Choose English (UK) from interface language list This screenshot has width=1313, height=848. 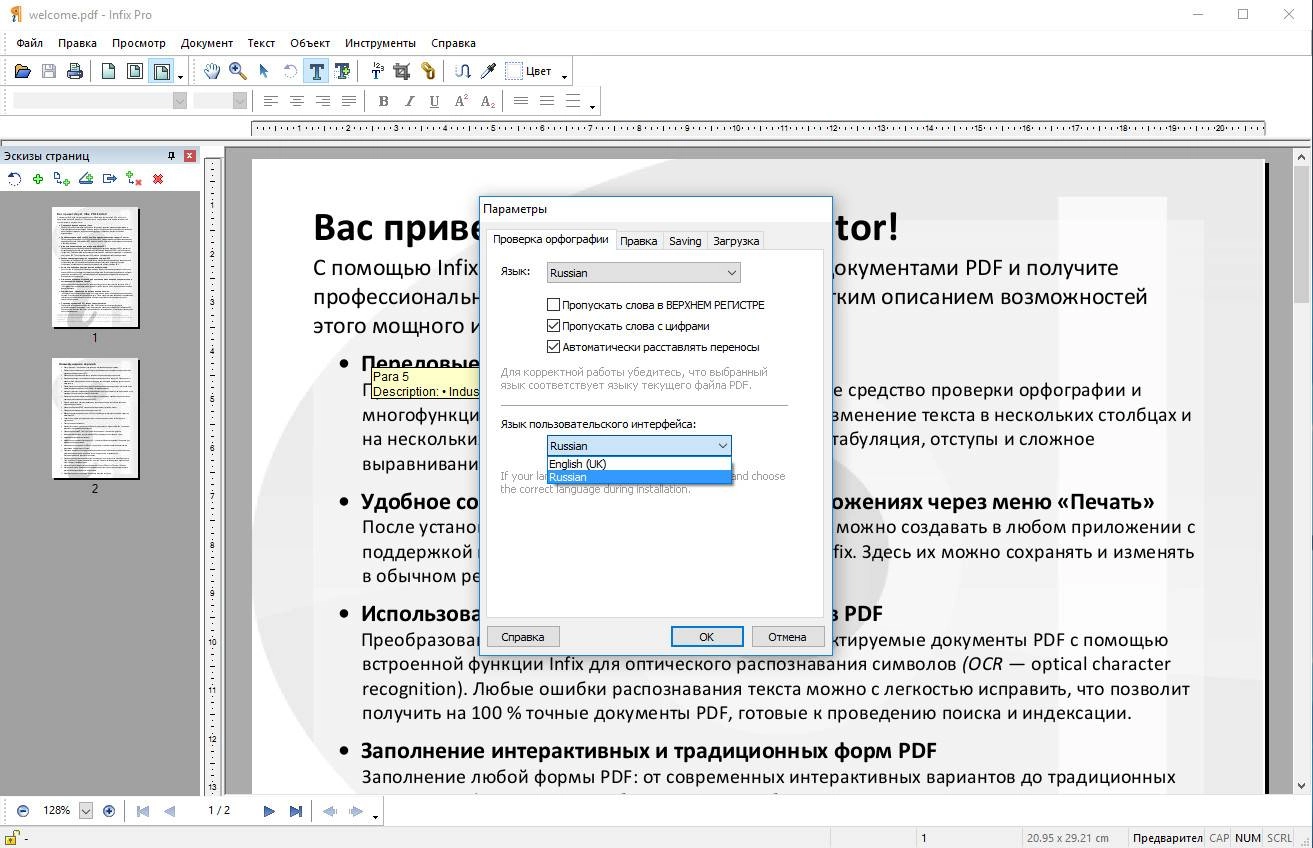(639, 464)
